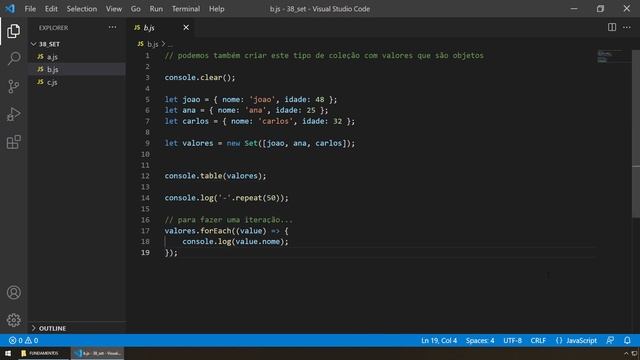Open the Source Control view
Screen dimensions: 640x360
pos(13,86)
